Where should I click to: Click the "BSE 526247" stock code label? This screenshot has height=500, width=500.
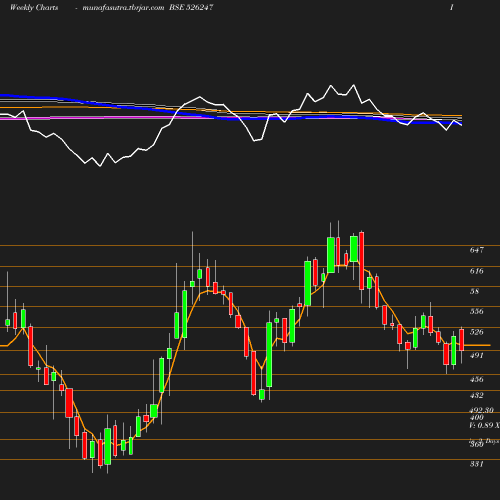[x=191, y=8]
